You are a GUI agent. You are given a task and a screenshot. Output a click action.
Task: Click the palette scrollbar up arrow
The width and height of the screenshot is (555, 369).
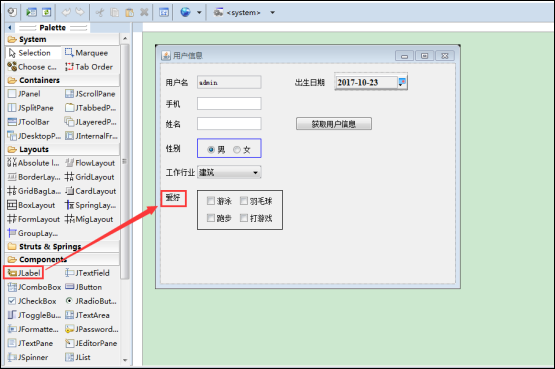(x=125, y=38)
